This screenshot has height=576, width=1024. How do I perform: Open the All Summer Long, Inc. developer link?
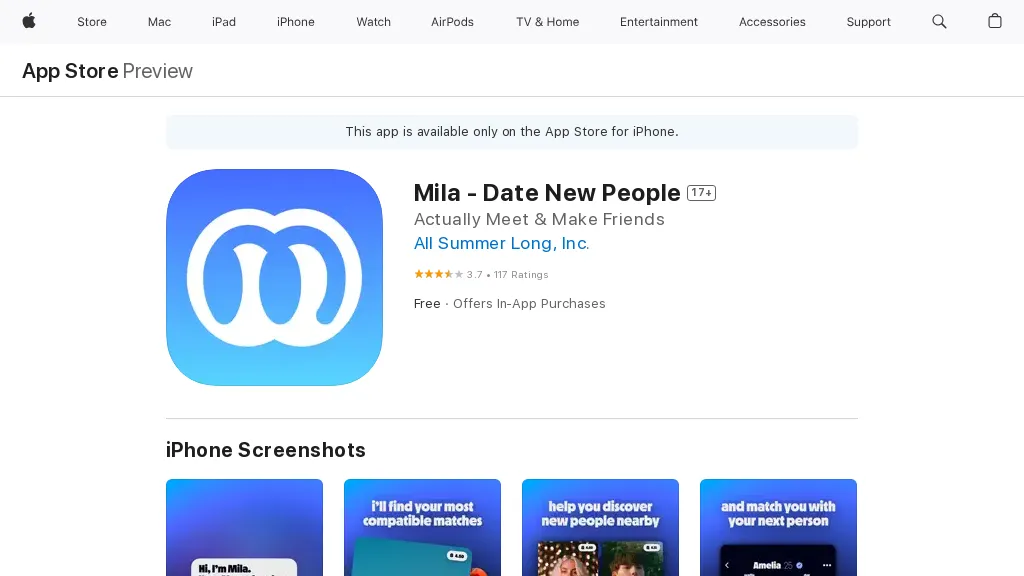click(502, 244)
